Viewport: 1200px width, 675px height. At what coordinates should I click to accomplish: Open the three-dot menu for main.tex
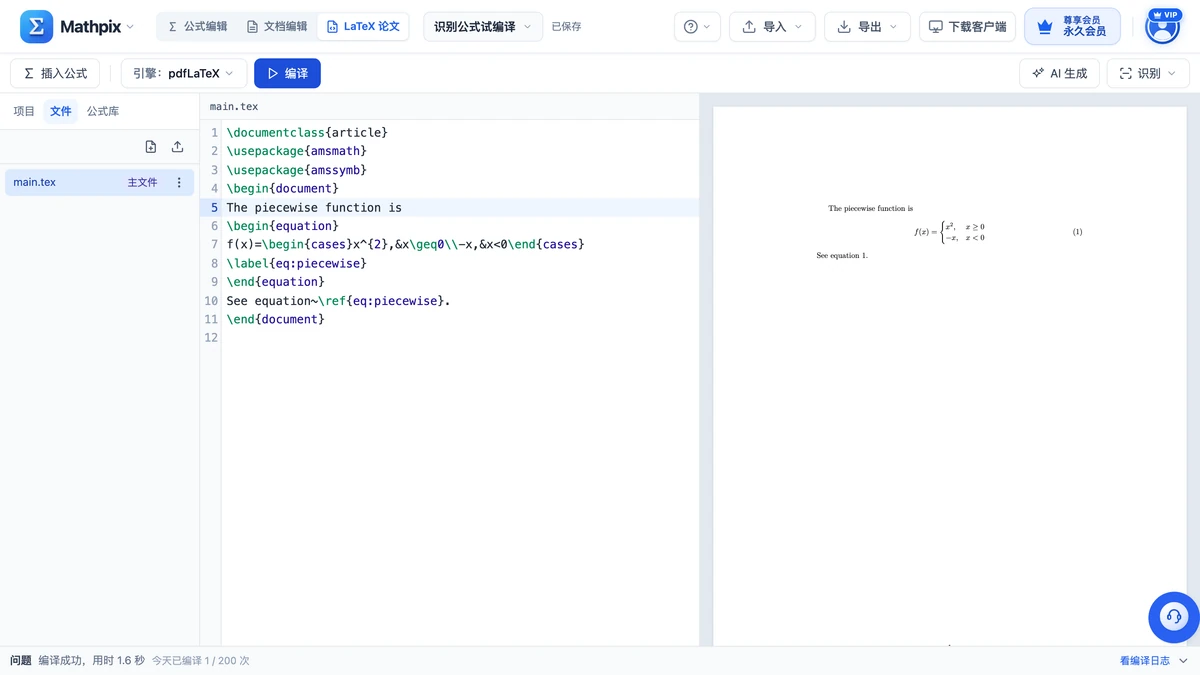pyautogui.click(x=179, y=182)
